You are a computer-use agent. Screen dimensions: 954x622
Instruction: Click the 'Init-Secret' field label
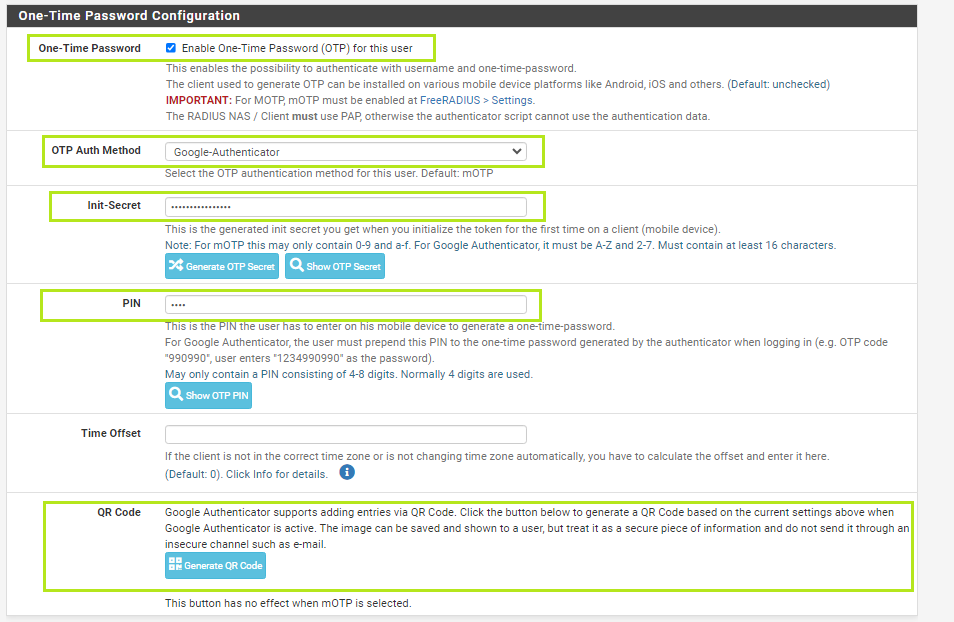coord(113,205)
